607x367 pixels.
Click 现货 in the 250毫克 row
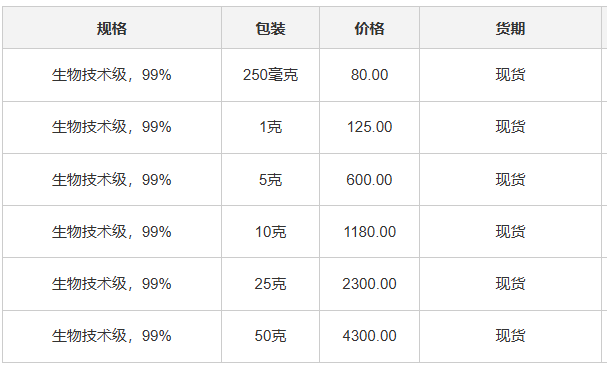pos(510,75)
